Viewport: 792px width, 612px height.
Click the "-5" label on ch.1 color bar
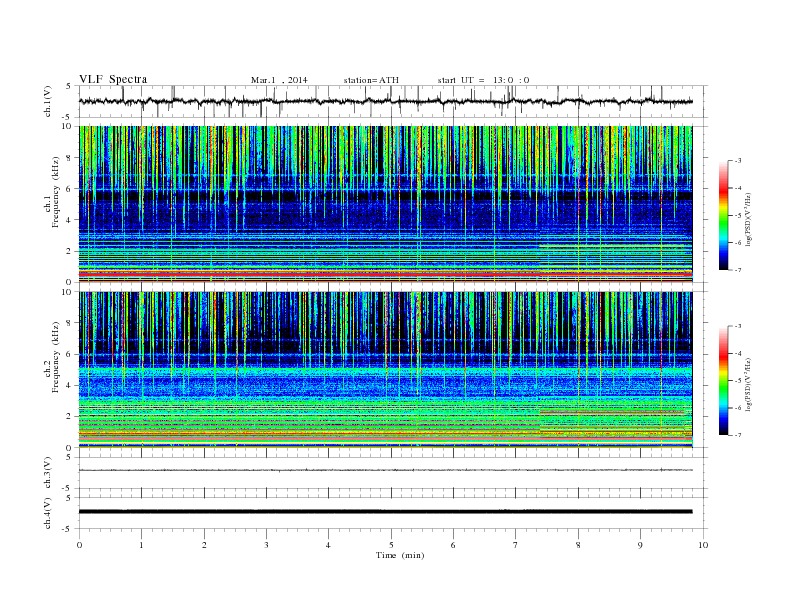[x=738, y=216]
